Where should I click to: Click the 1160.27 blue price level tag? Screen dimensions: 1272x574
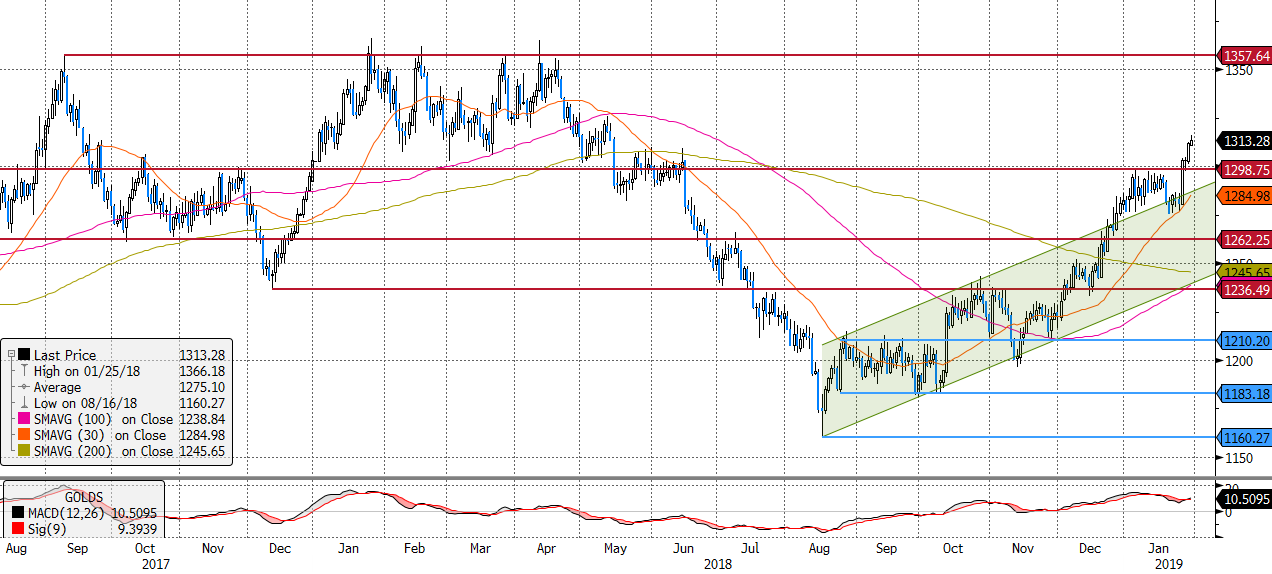1243,438
